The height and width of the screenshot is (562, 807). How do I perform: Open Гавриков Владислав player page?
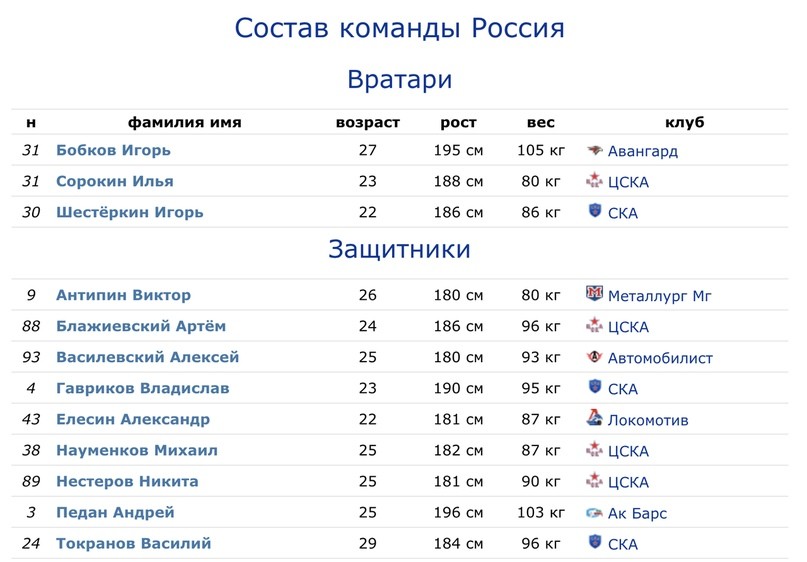pos(143,388)
